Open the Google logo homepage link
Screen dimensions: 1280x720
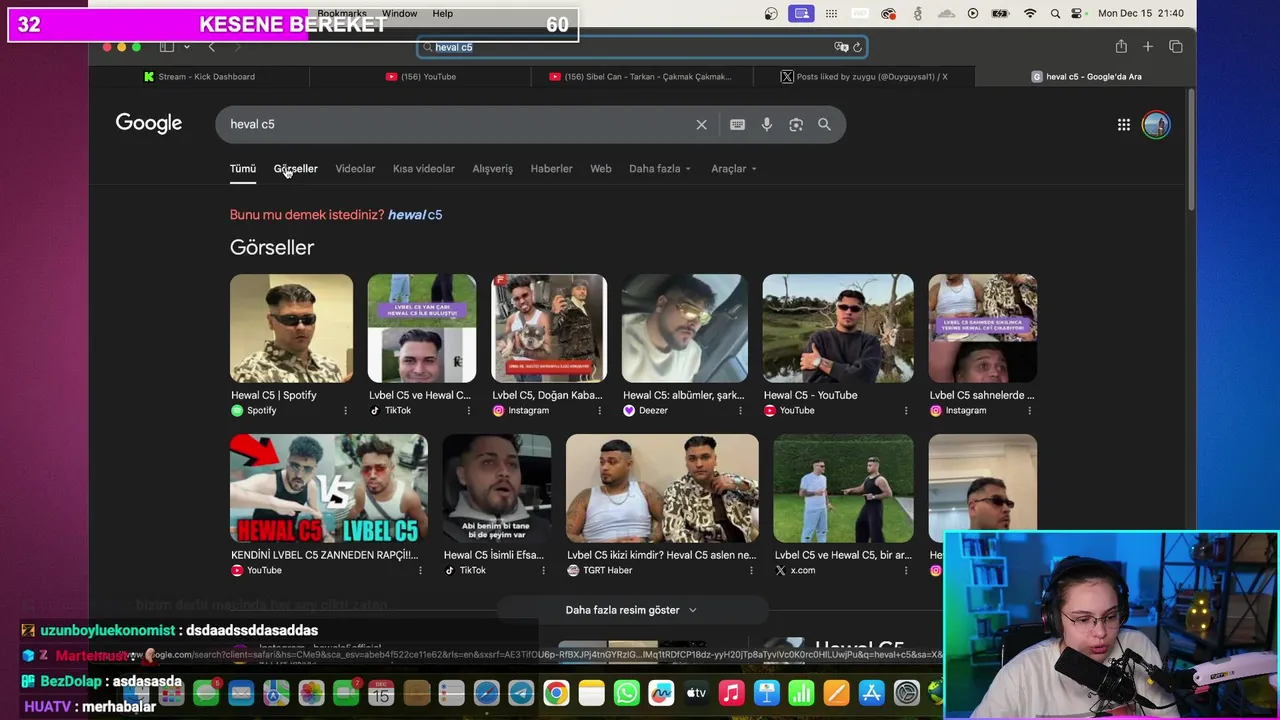[149, 124]
